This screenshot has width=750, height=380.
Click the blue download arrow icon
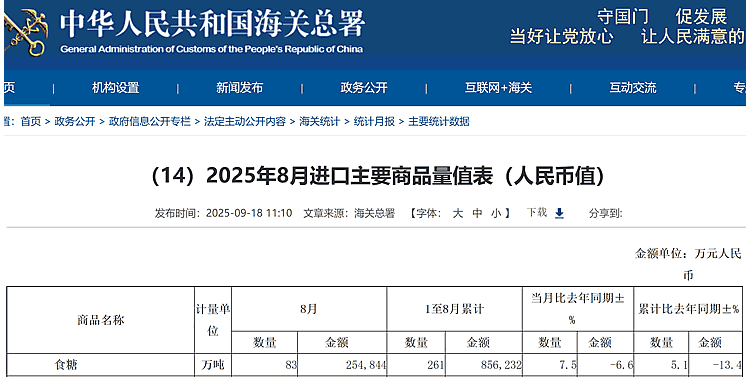click(559, 213)
